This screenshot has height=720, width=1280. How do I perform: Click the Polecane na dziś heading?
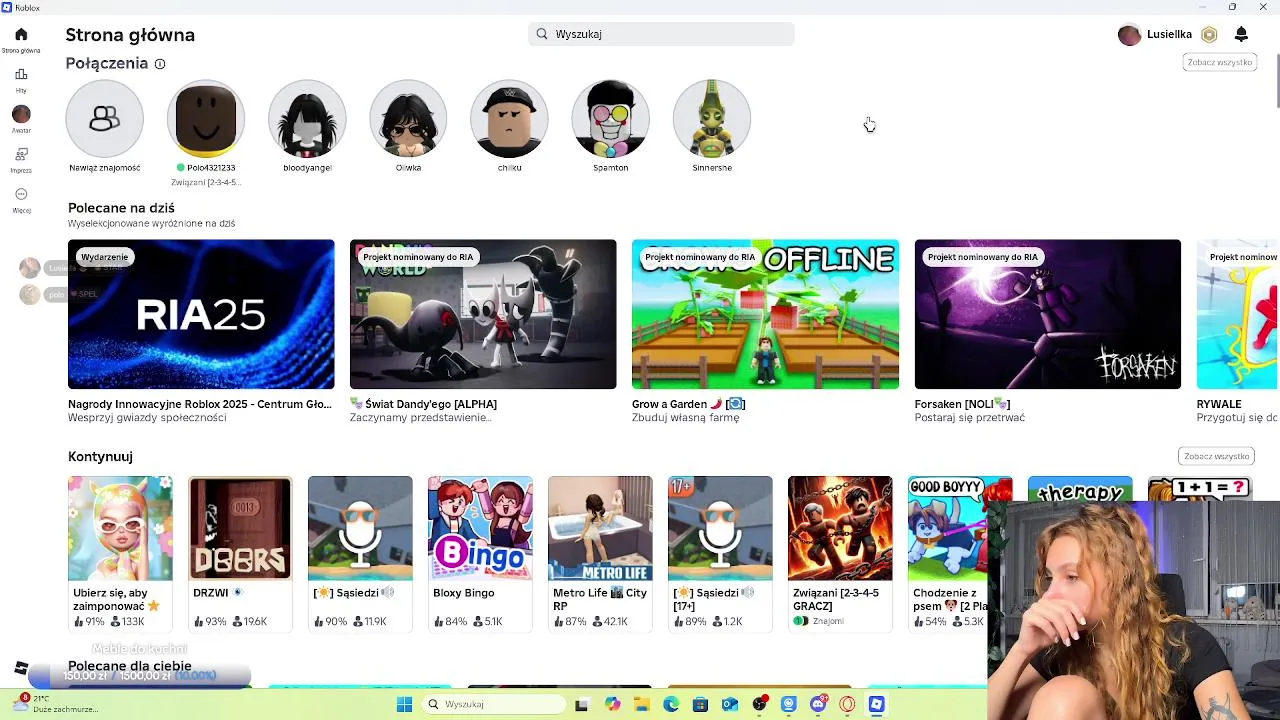(121, 208)
